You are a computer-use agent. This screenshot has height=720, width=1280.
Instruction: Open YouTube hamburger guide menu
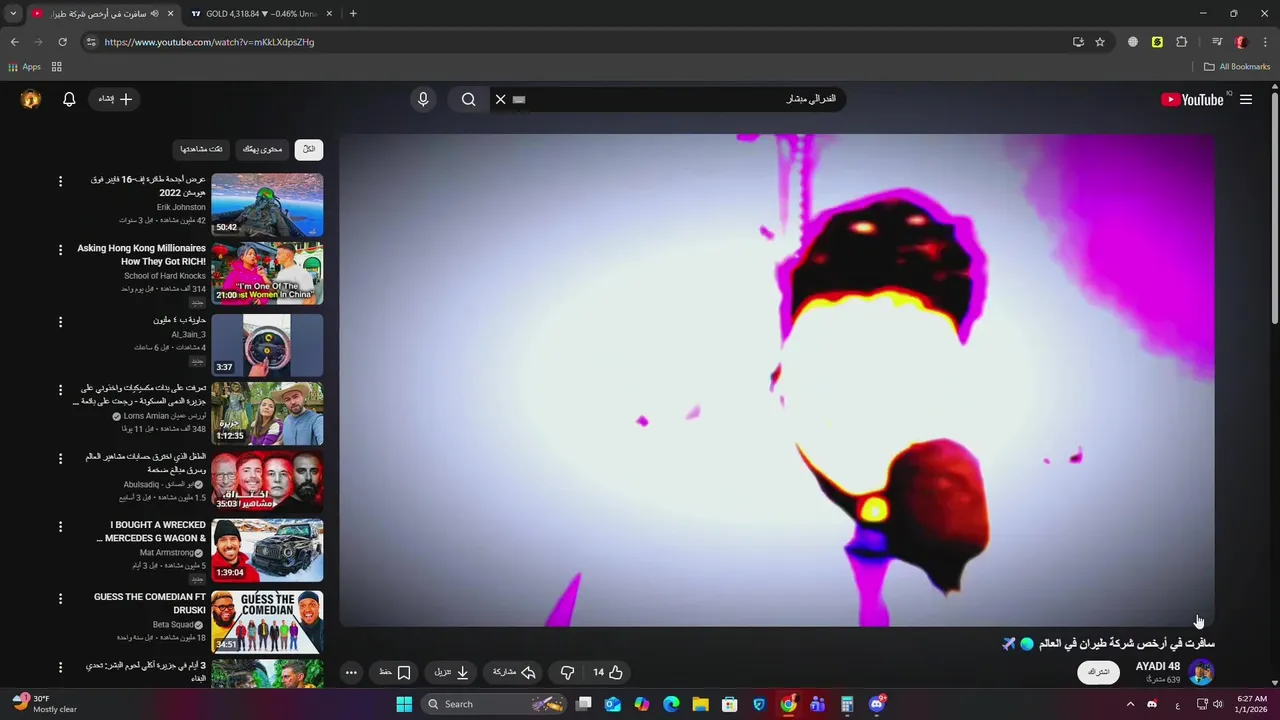point(1246,99)
